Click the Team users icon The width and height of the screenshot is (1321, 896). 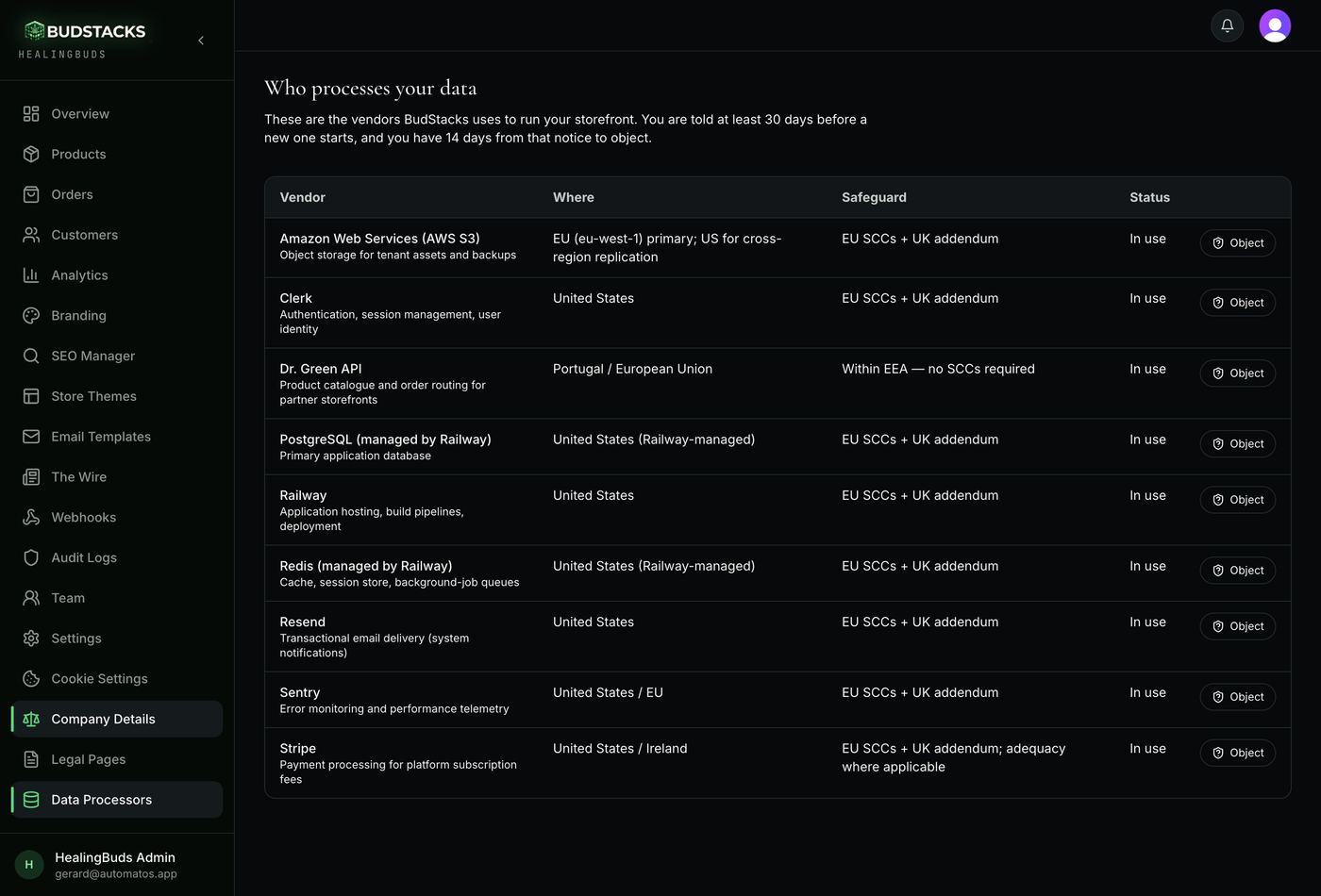pos(31,598)
